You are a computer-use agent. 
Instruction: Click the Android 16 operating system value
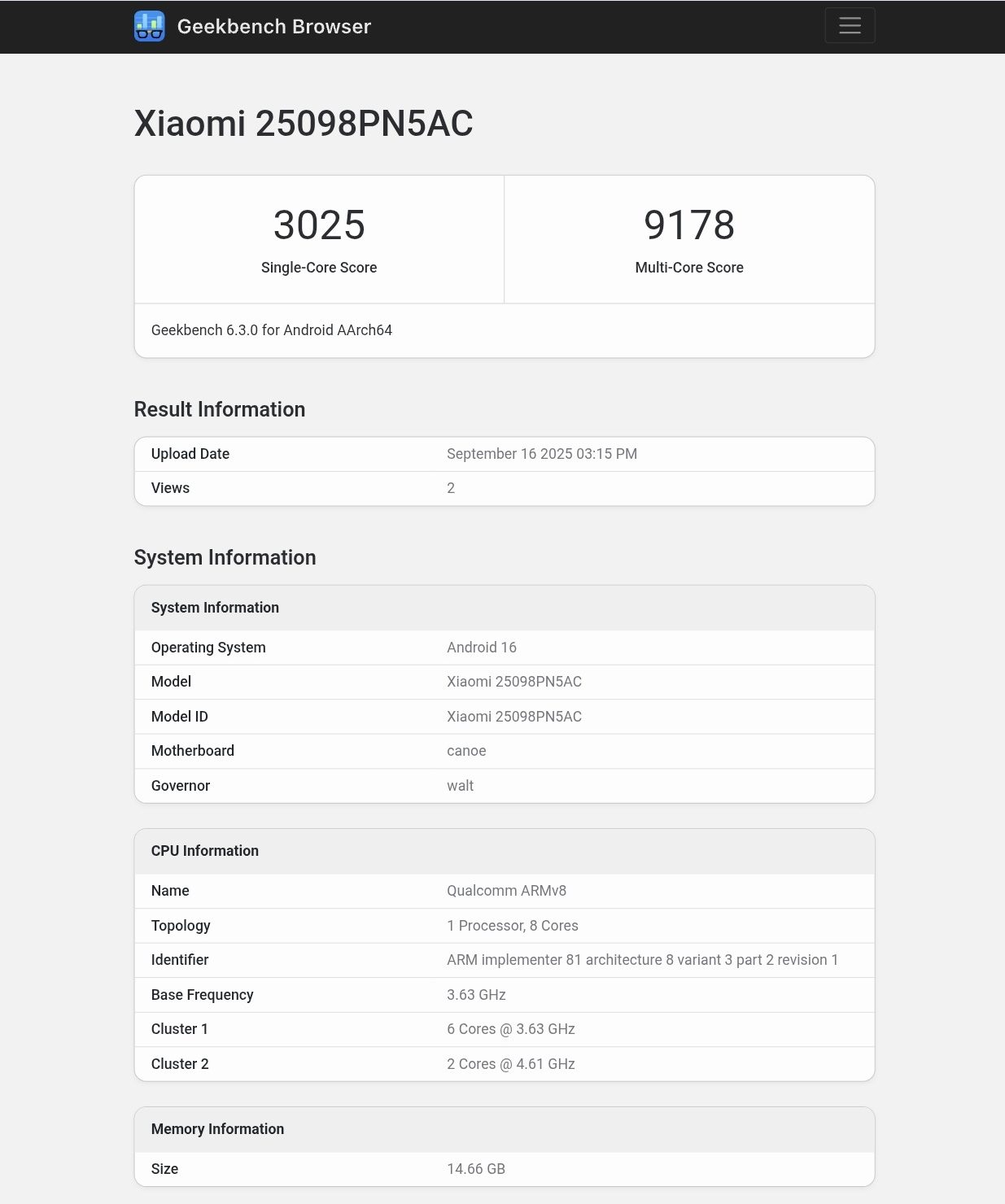[481, 648]
